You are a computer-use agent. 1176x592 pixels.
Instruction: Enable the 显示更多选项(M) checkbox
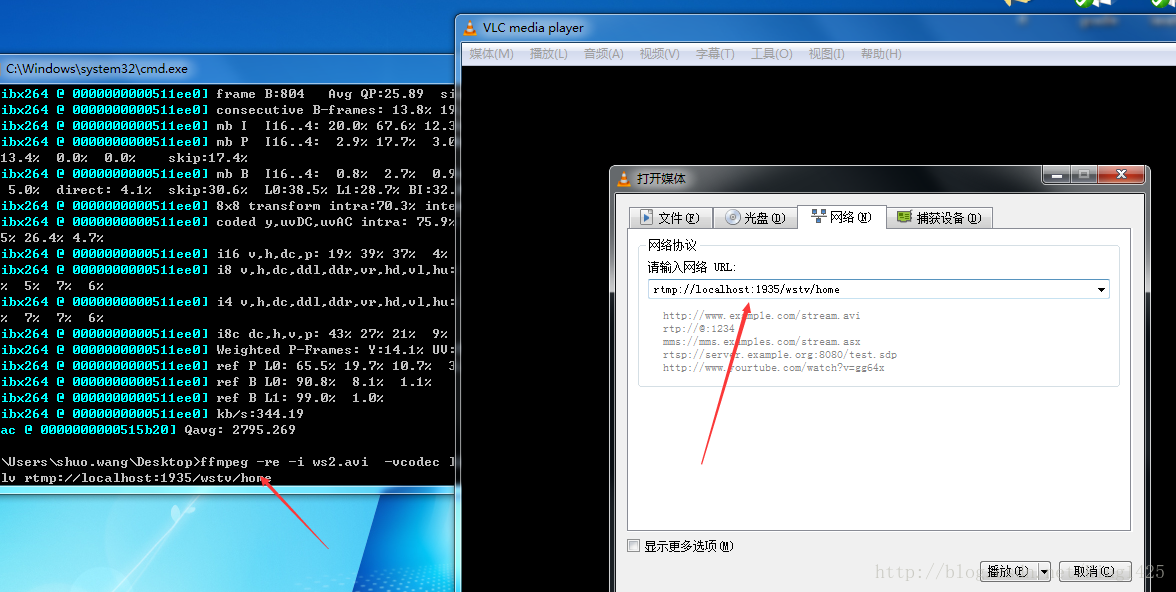(633, 545)
